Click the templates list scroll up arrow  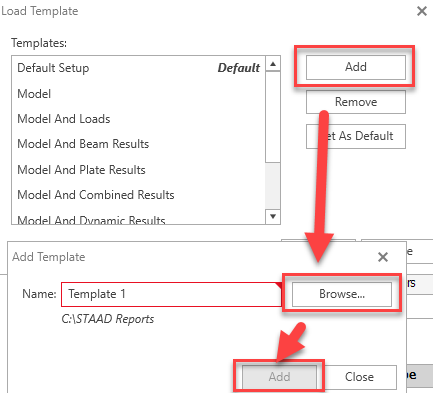click(x=273, y=64)
